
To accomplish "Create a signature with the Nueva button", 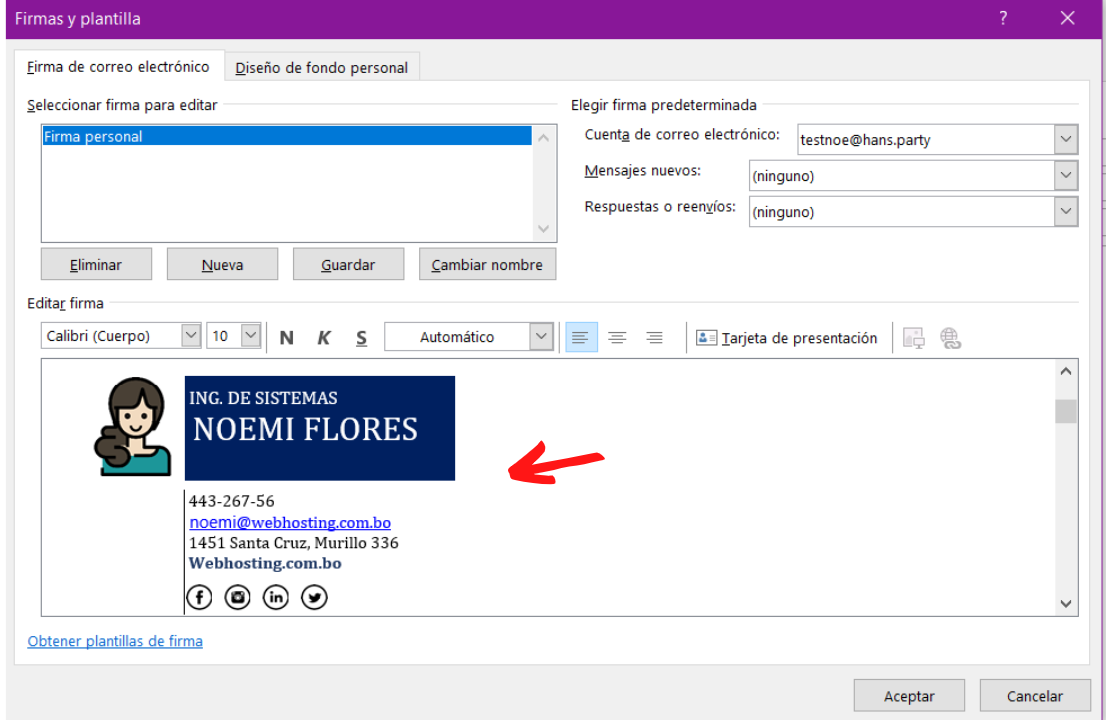I will click(x=222, y=263).
